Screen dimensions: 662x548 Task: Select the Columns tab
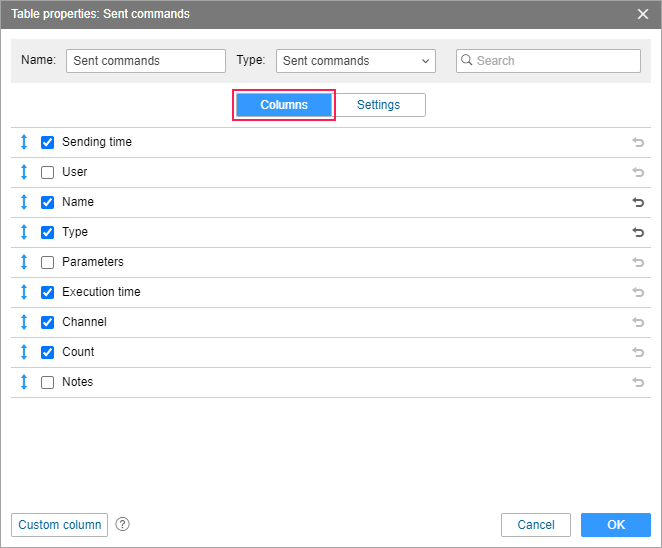pos(284,105)
